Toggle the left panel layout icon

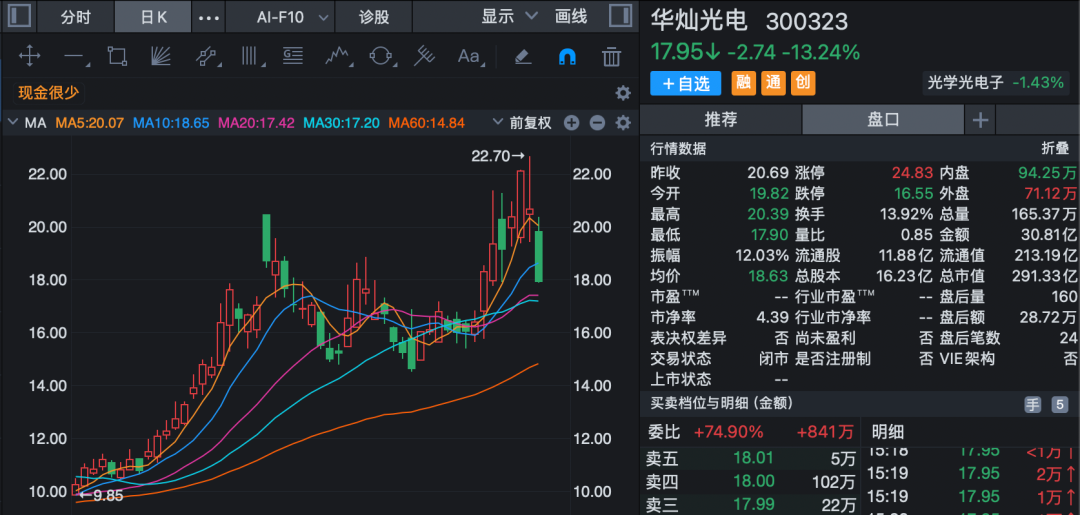coord(19,17)
